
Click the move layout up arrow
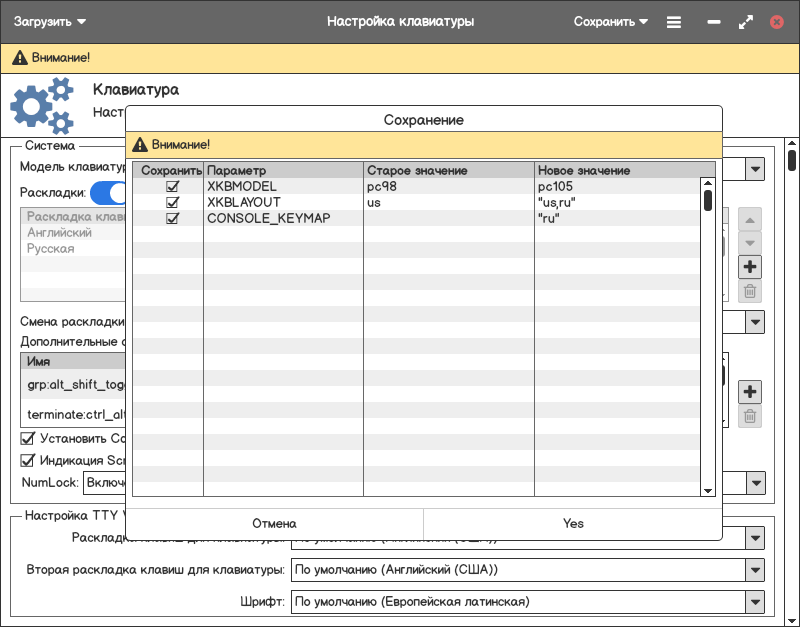[x=750, y=219]
